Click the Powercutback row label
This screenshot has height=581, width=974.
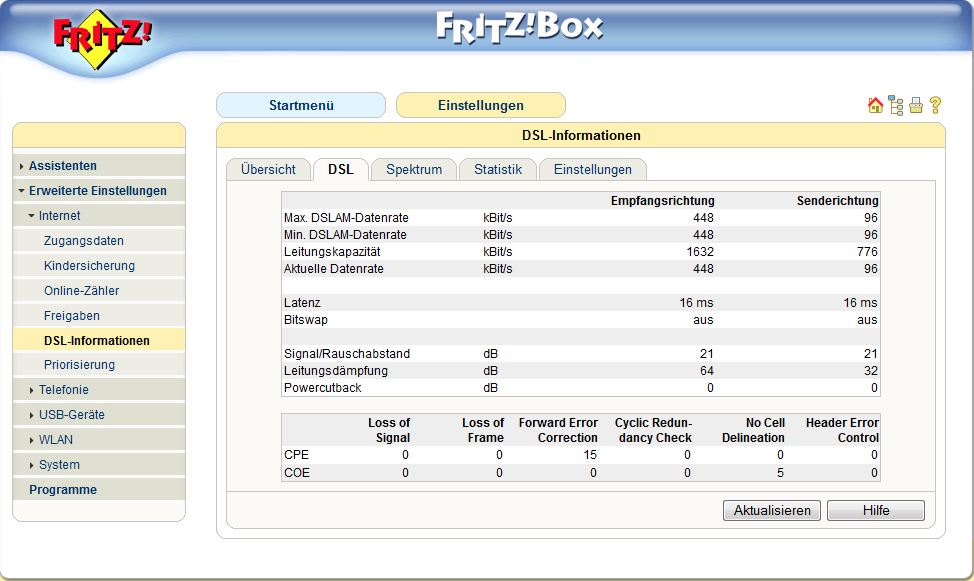point(322,388)
